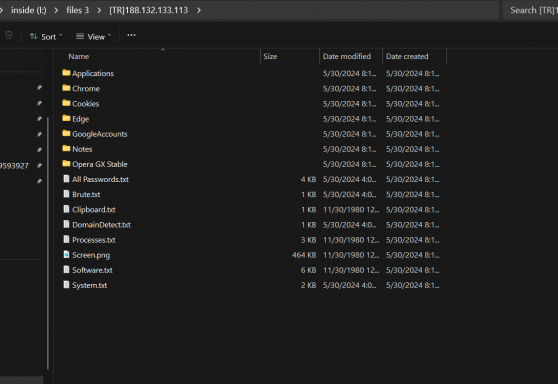Select the Processes.txt file name
The image size is (558, 384).
tap(94, 240)
